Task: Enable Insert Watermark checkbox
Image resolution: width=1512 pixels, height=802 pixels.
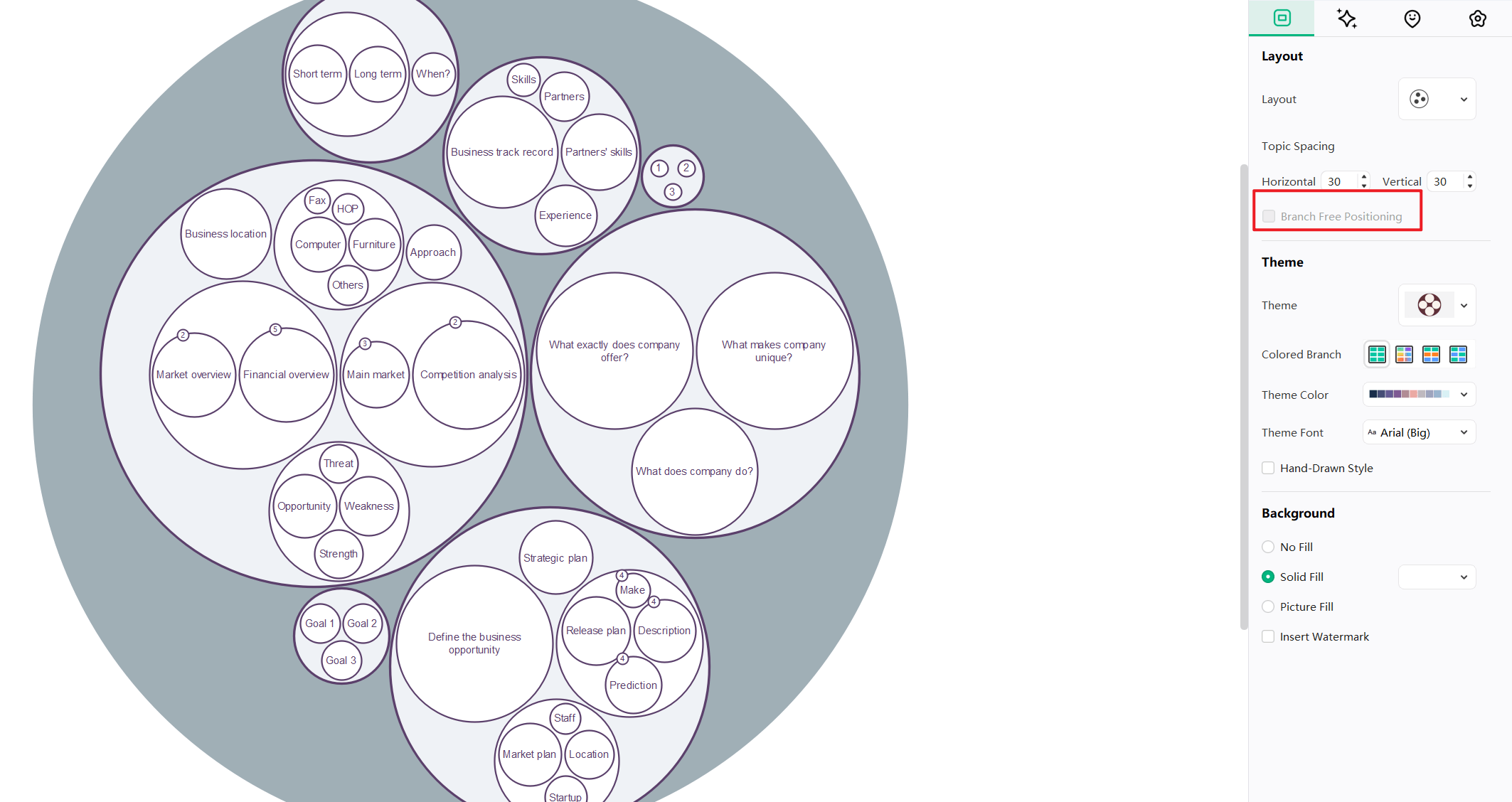Action: (1268, 635)
